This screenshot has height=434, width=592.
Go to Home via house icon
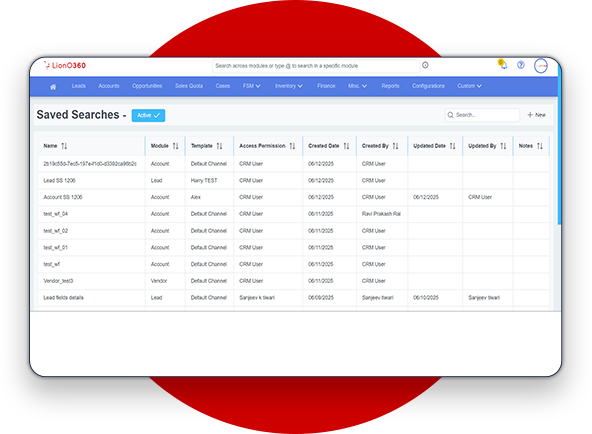53,86
